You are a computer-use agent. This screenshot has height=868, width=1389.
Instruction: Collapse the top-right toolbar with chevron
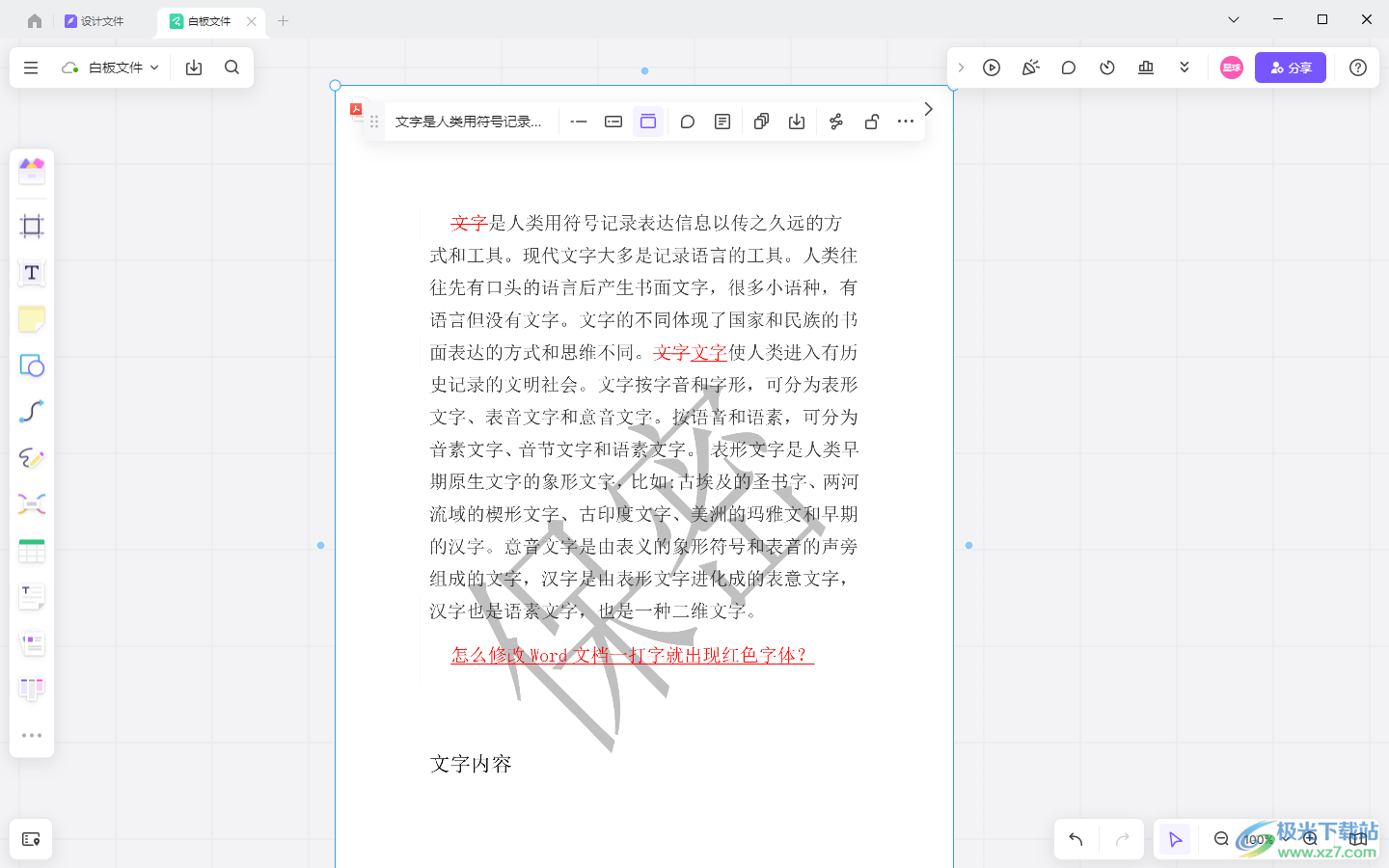961,68
